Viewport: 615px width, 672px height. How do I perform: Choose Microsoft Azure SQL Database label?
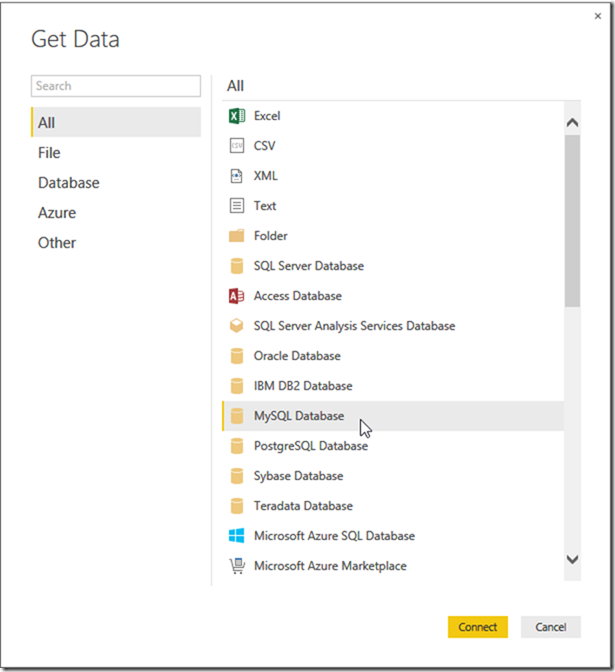334,536
